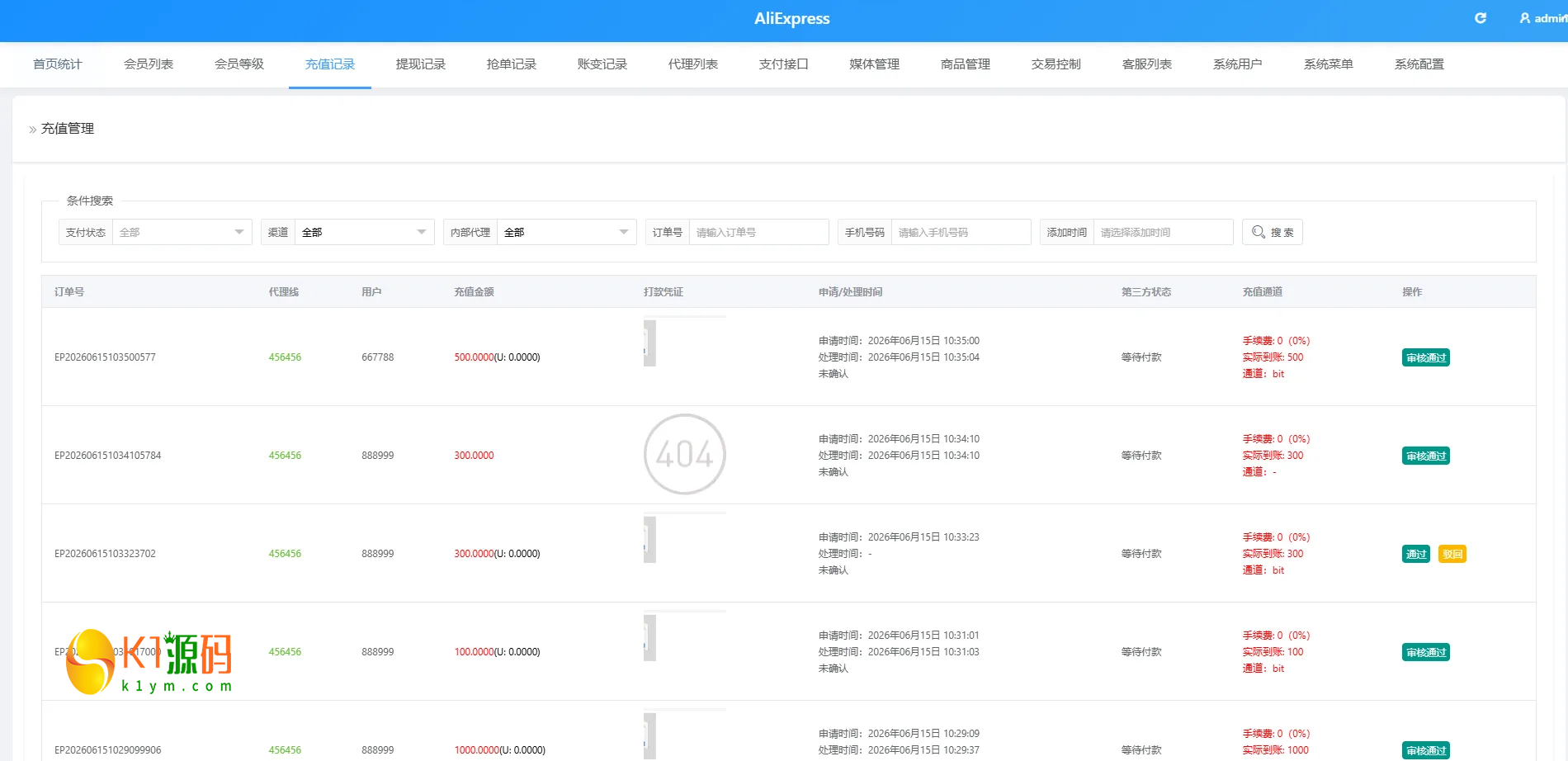Screen dimensions: 1568x761
Task: Click 审核通过 for order EP202606151034105784
Action: [x=1426, y=456]
